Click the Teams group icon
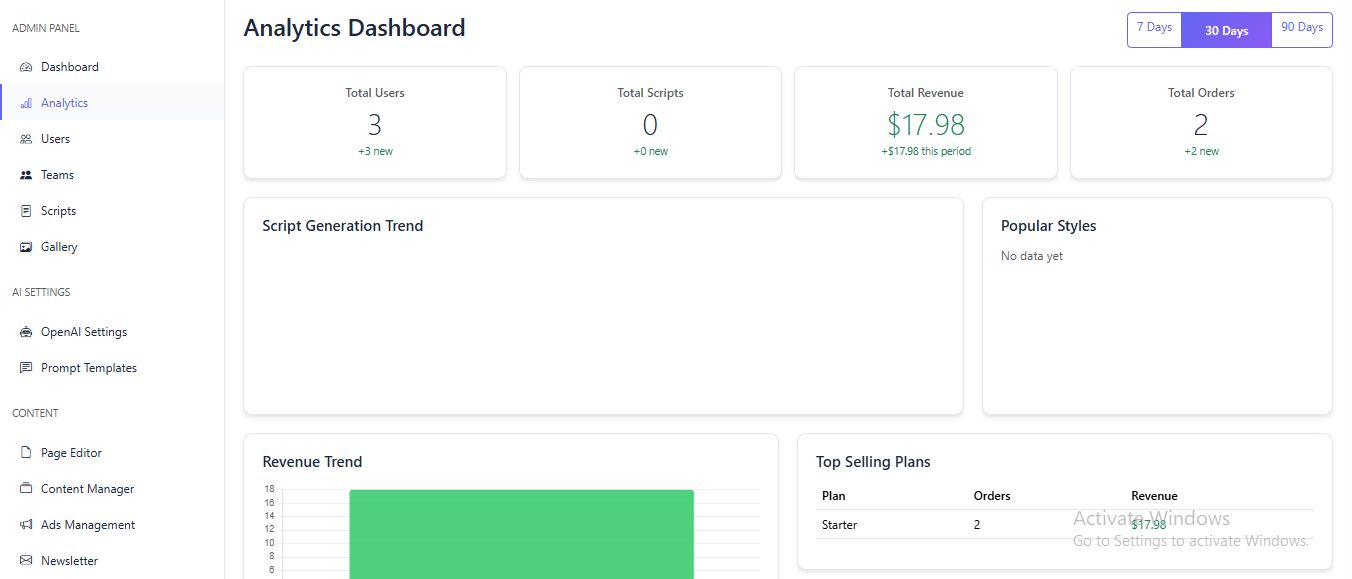 pos(26,175)
